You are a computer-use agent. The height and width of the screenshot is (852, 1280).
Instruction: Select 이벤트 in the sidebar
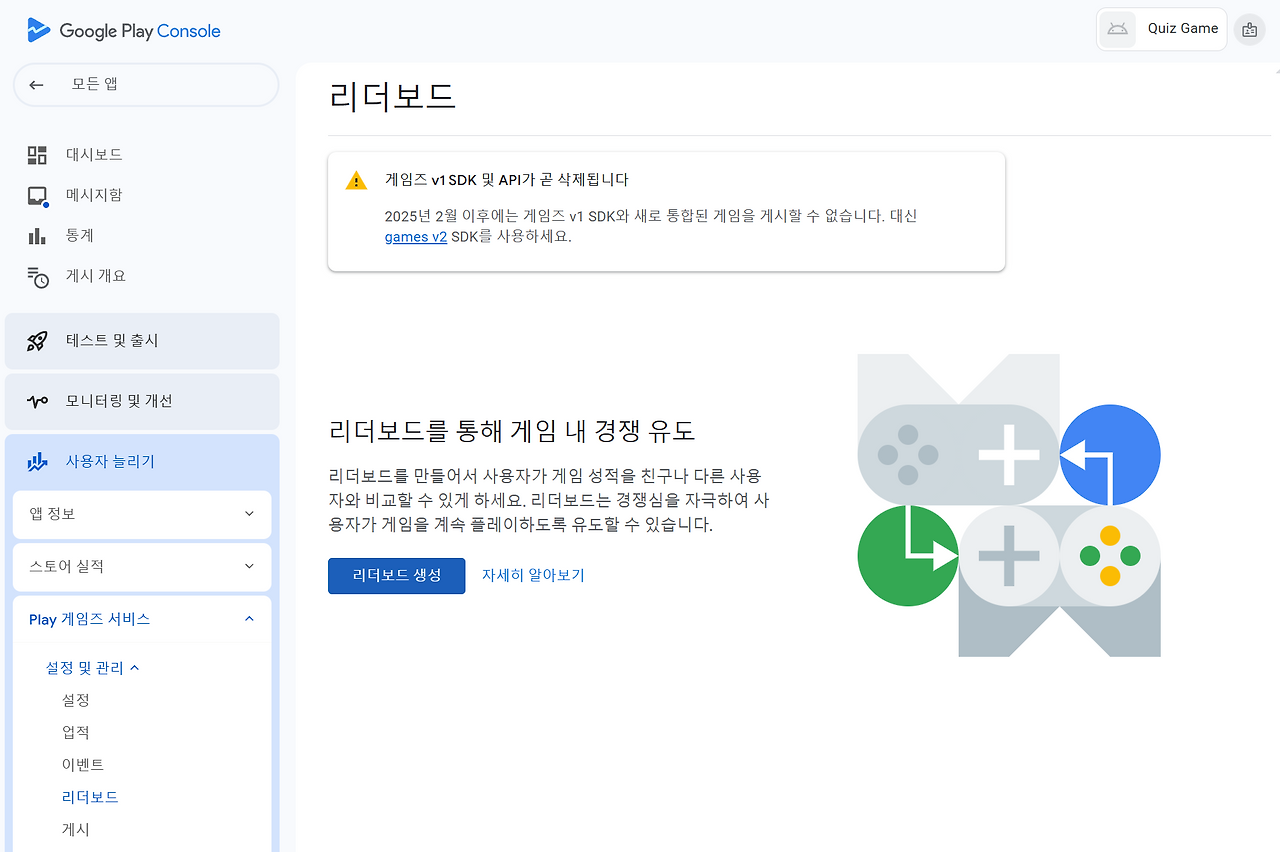point(83,765)
